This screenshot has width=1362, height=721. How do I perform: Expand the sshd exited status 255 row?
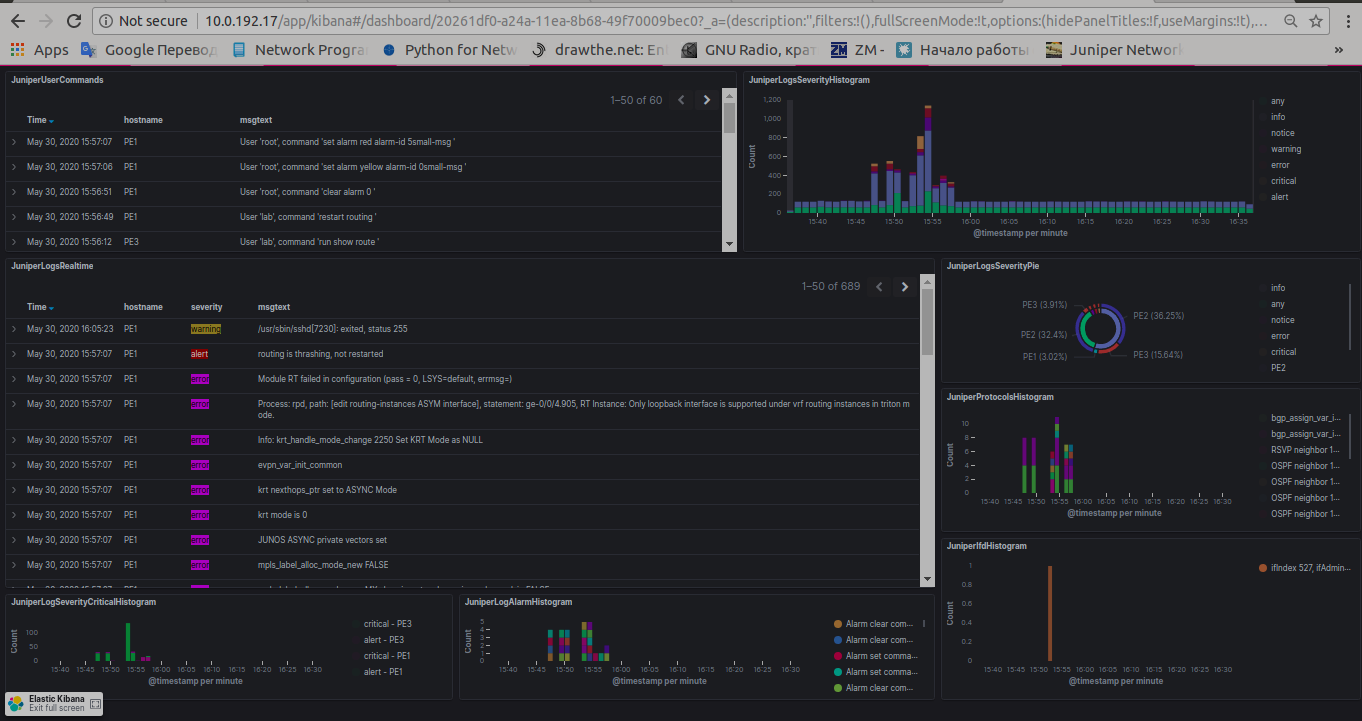[x=14, y=329]
